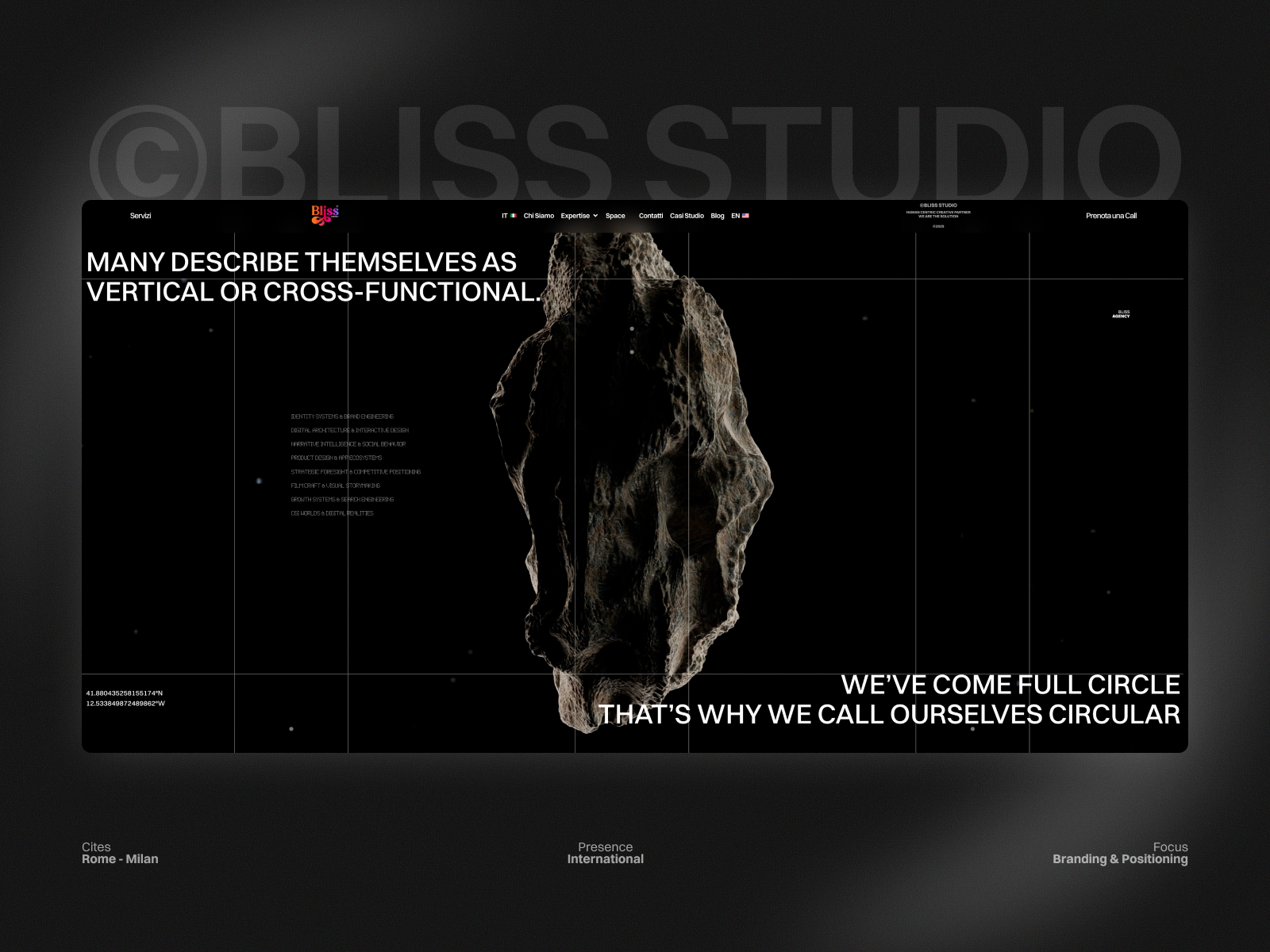Image resolution: width=1270 pixels, height=952 pixels.
Task: Switch language to Italian via the IT flag
Action: [509, 216]
